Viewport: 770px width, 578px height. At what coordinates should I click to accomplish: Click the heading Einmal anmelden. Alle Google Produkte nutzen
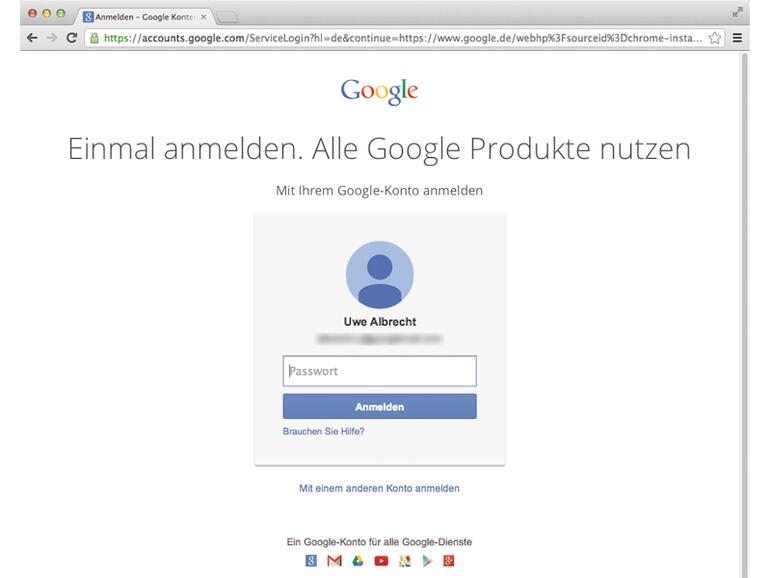(380, 149)
